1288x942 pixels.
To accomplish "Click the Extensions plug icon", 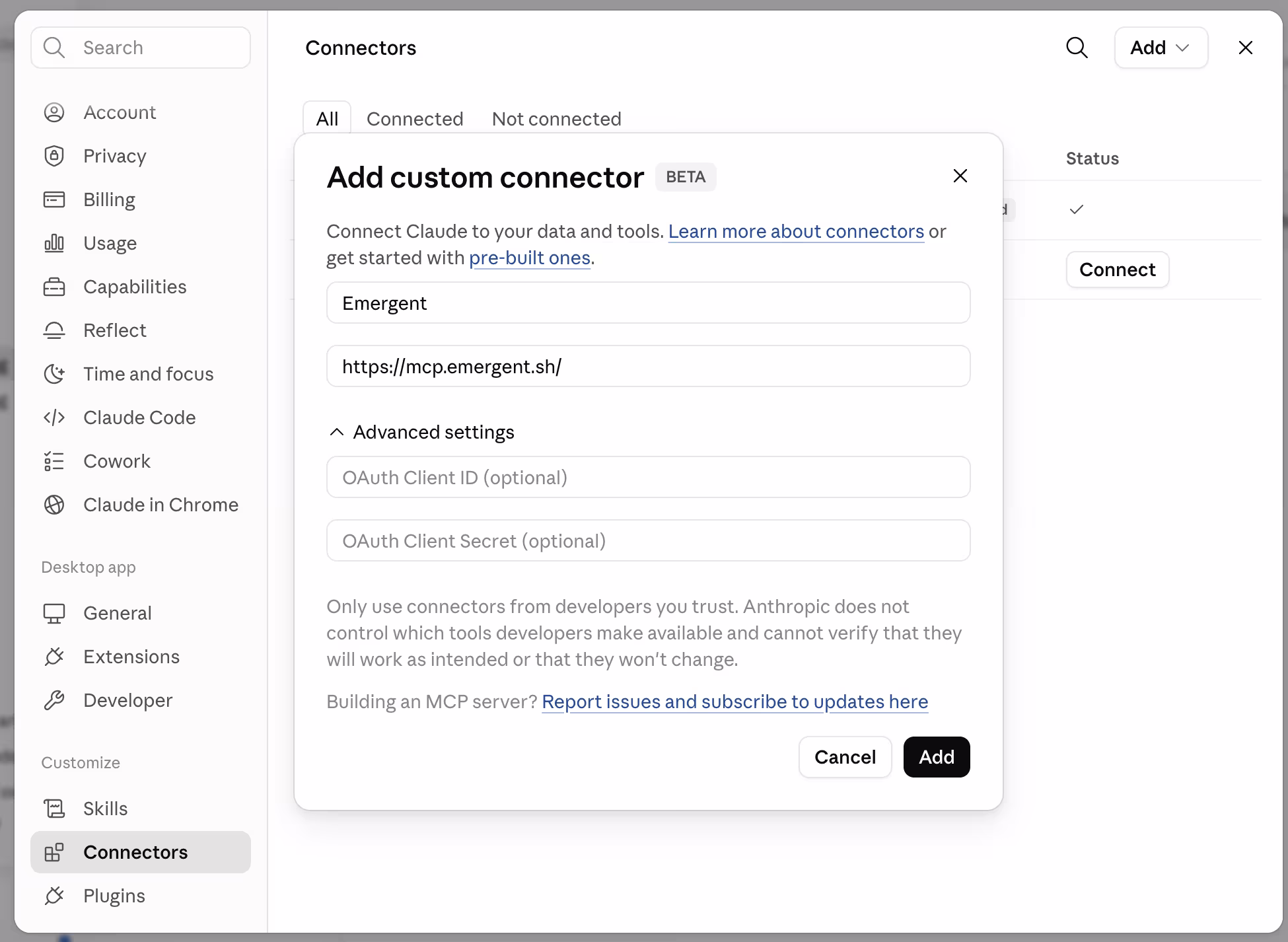I will pos(54,657).
